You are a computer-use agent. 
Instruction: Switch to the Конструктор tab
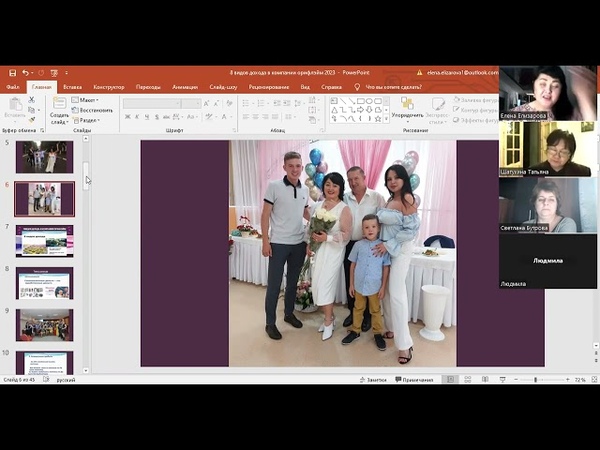click(x=109, y=87)
